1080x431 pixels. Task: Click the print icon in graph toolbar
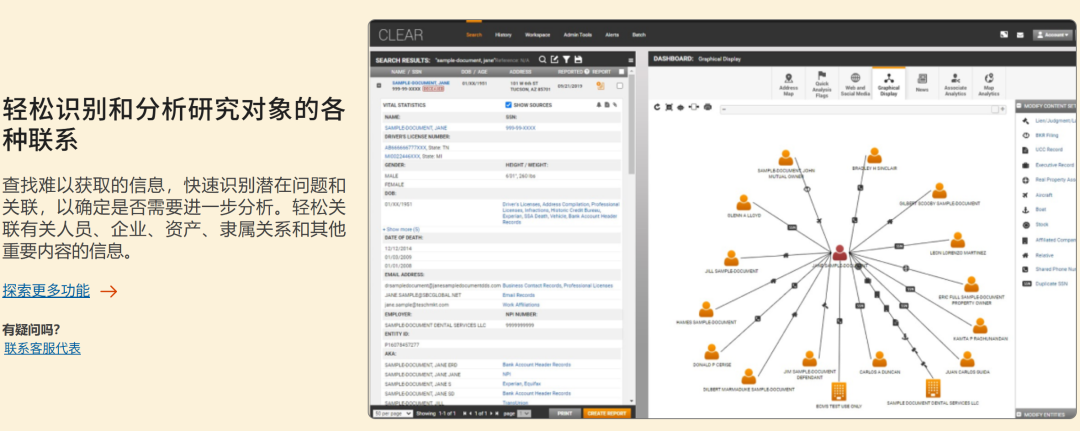click(x=706, y=106)
